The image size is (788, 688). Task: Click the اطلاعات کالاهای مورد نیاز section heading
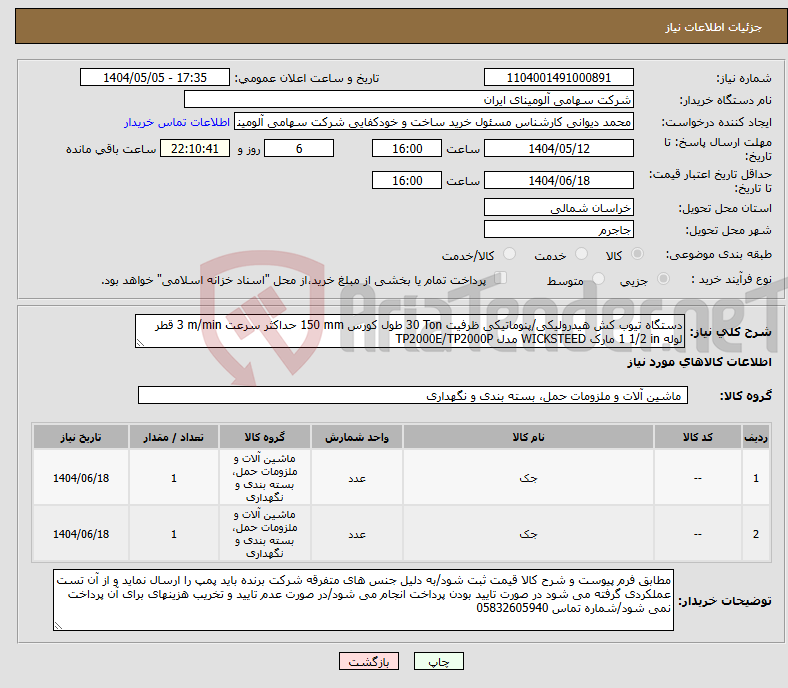[699, 362]
